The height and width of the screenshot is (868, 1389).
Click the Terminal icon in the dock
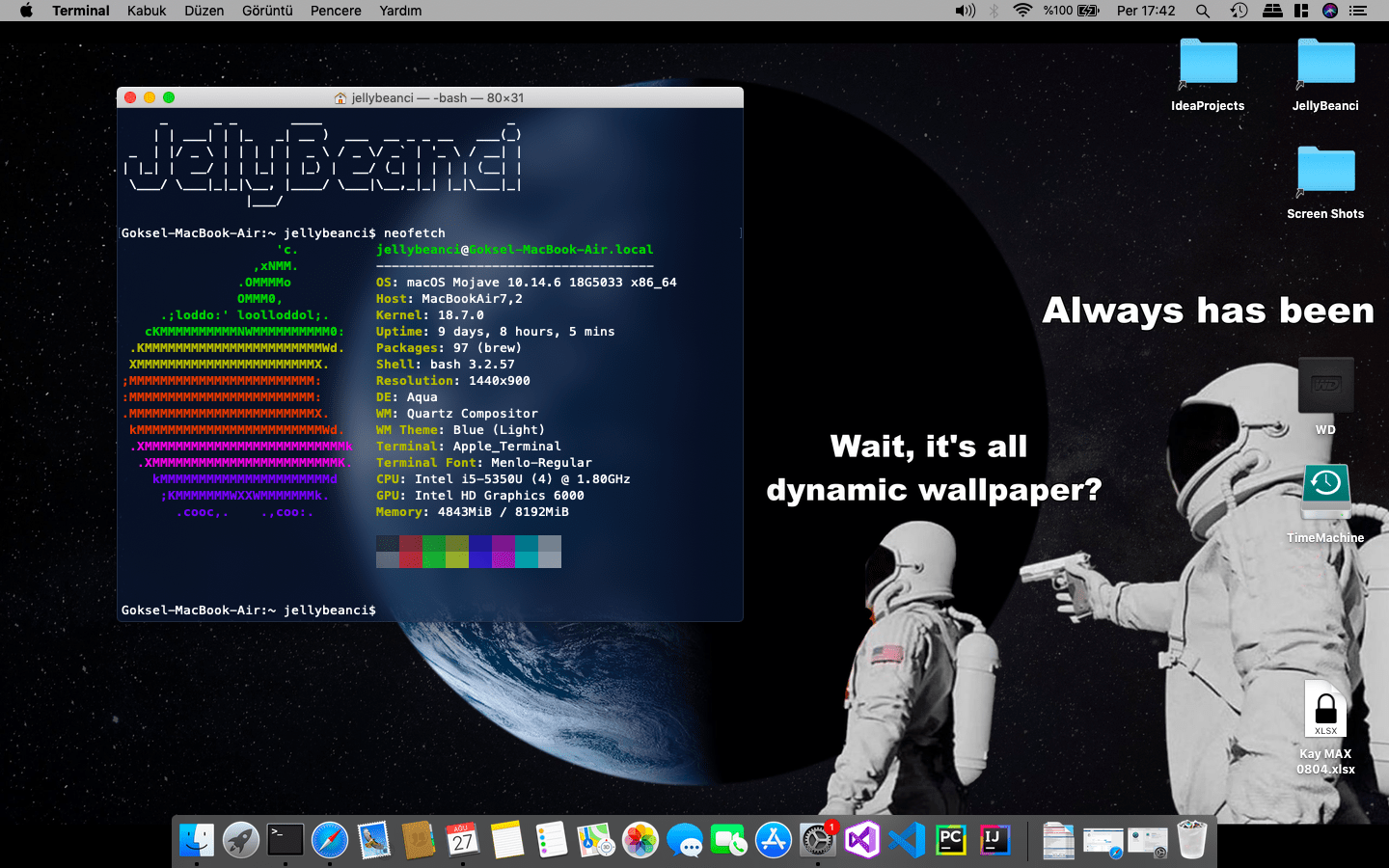click(286, 840)
